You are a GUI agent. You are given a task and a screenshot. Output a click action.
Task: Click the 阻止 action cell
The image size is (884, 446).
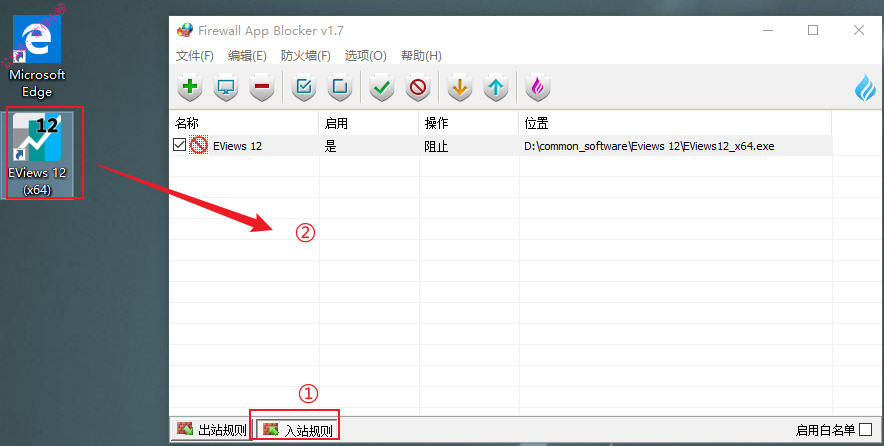[x=436, y=147]
